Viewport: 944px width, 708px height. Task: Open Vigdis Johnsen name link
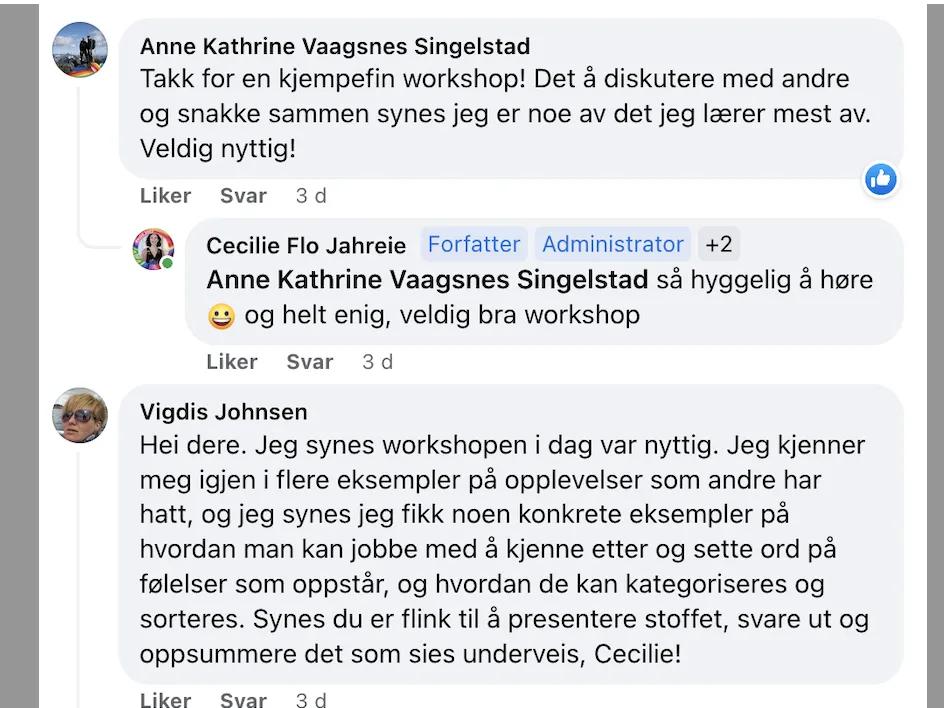[x=223, y=412]
